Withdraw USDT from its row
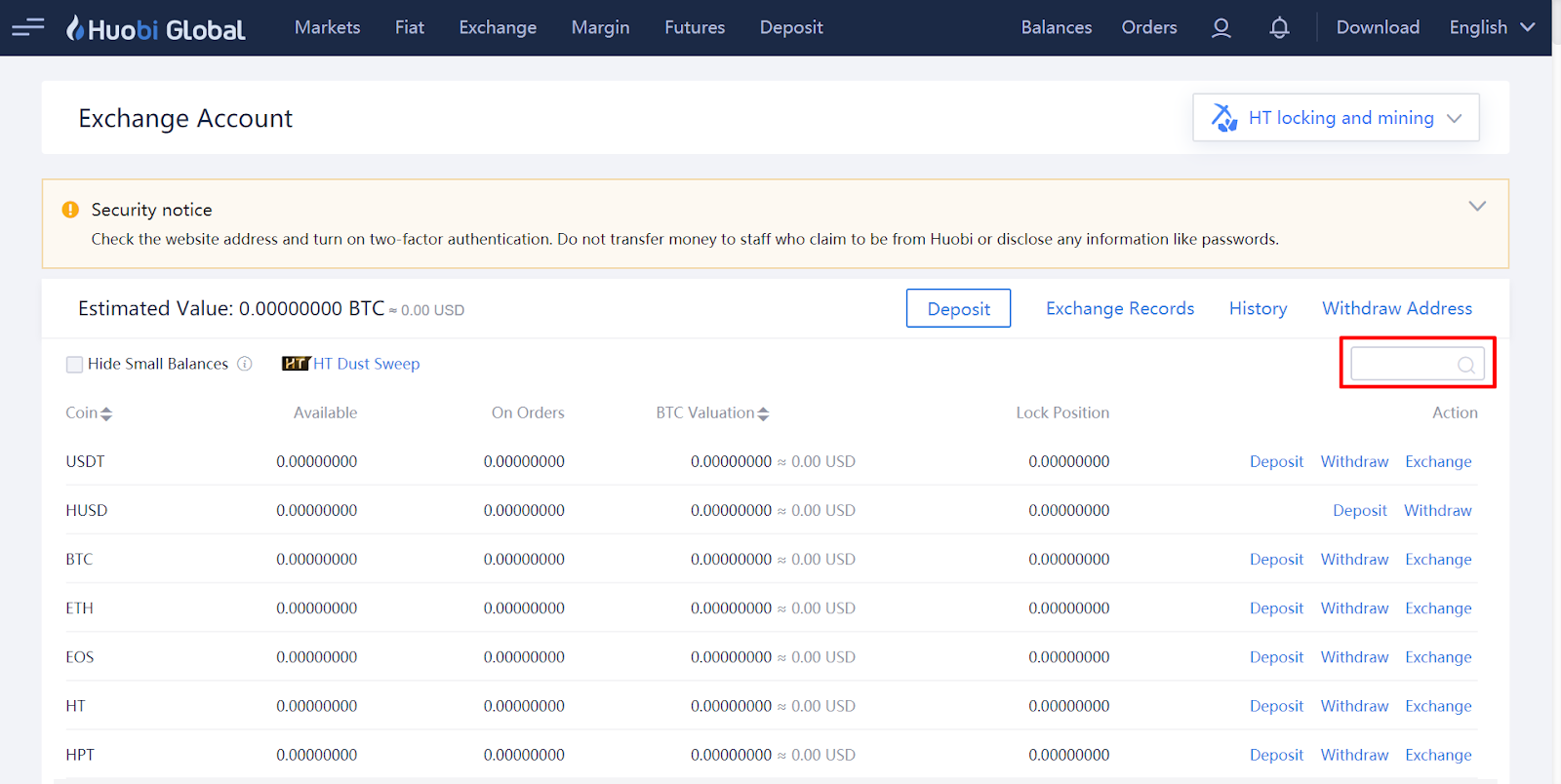 click(1354, 461)
